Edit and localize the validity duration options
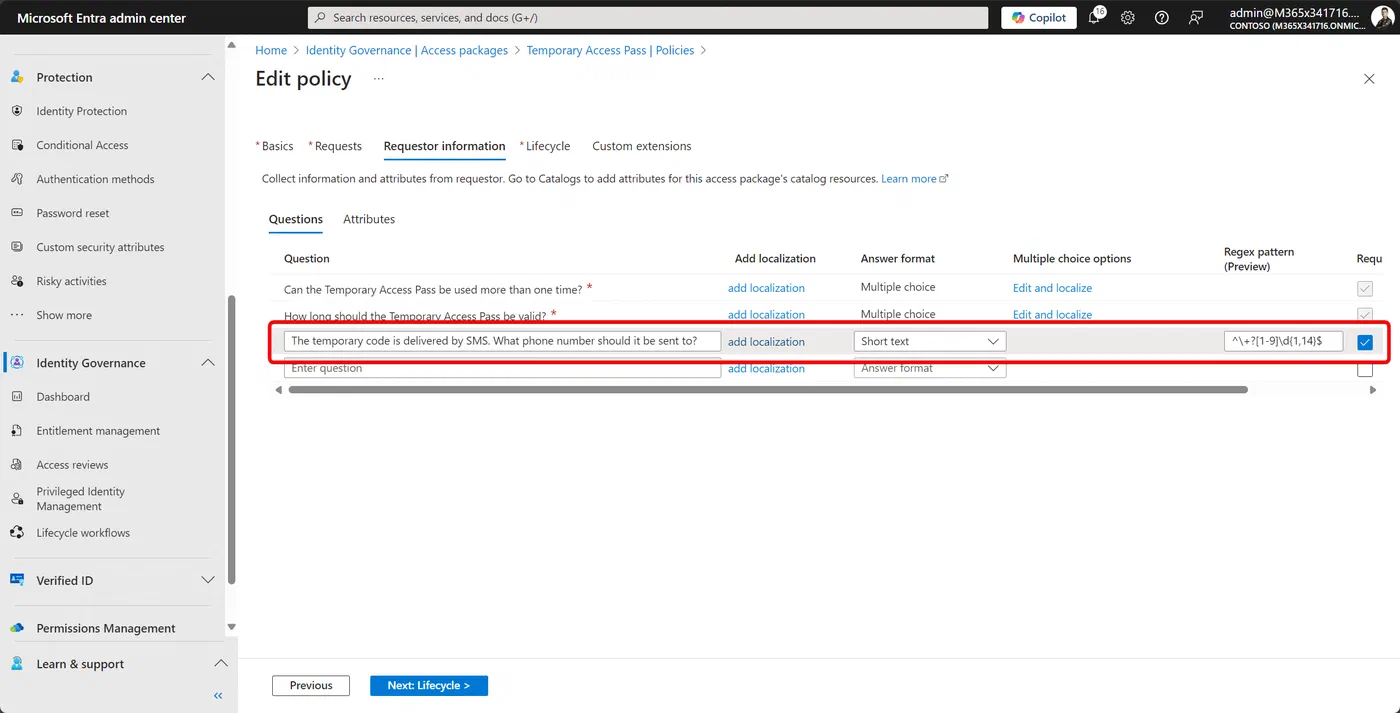Screen dimensions: 1400x713 [1052, 315]
